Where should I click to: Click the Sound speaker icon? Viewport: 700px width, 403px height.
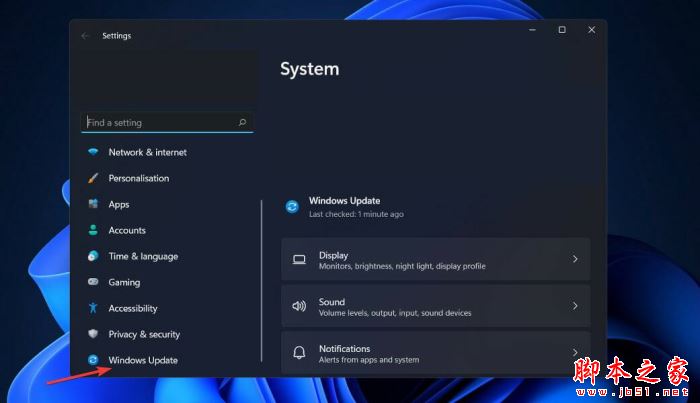pos(299,306)
